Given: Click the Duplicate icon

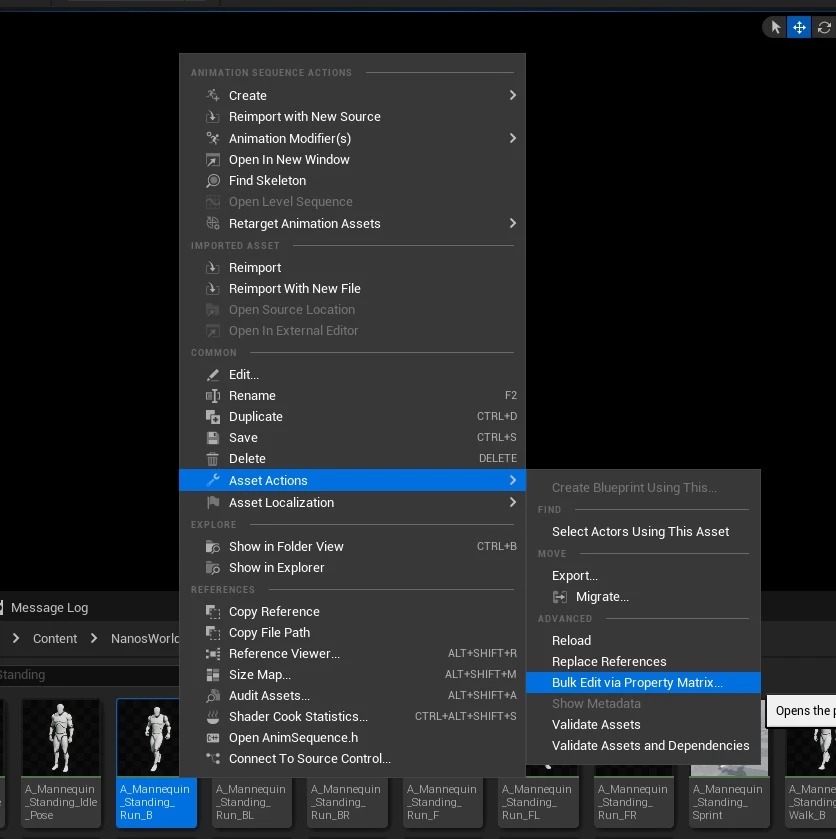Looking at the screenshot, I should (213, 417).
